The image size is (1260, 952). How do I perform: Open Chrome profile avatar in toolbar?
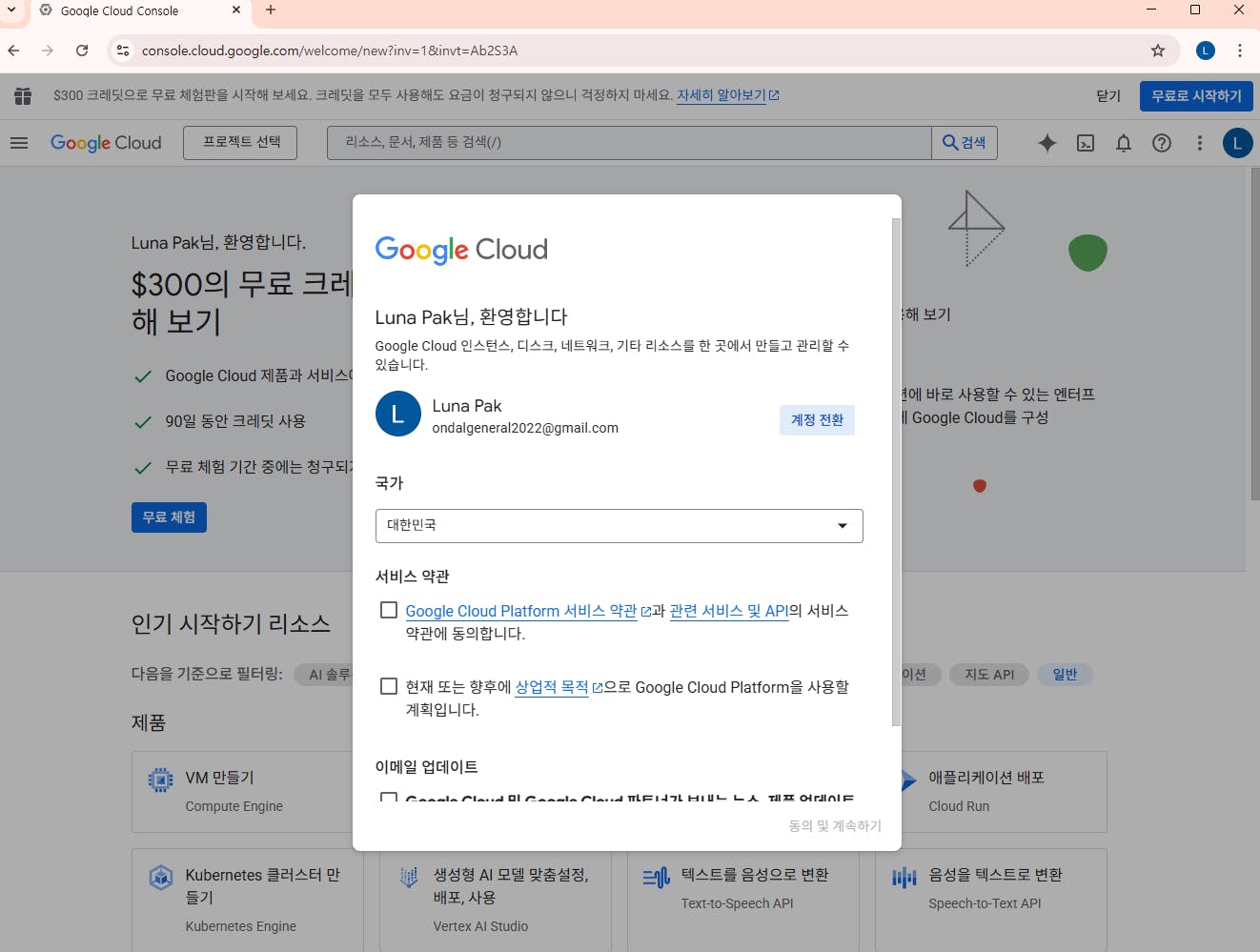pyautogui.click(x=1206, y=51)
